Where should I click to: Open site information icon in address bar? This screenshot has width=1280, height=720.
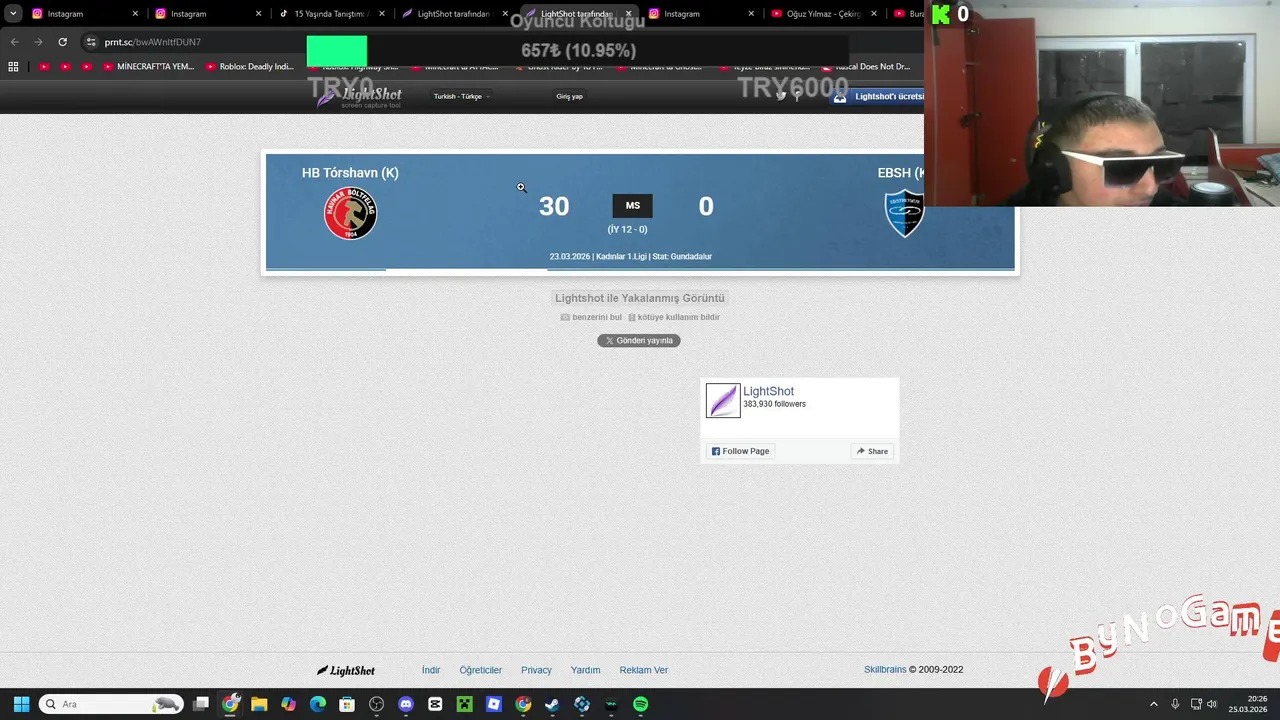tap(91, 42)
